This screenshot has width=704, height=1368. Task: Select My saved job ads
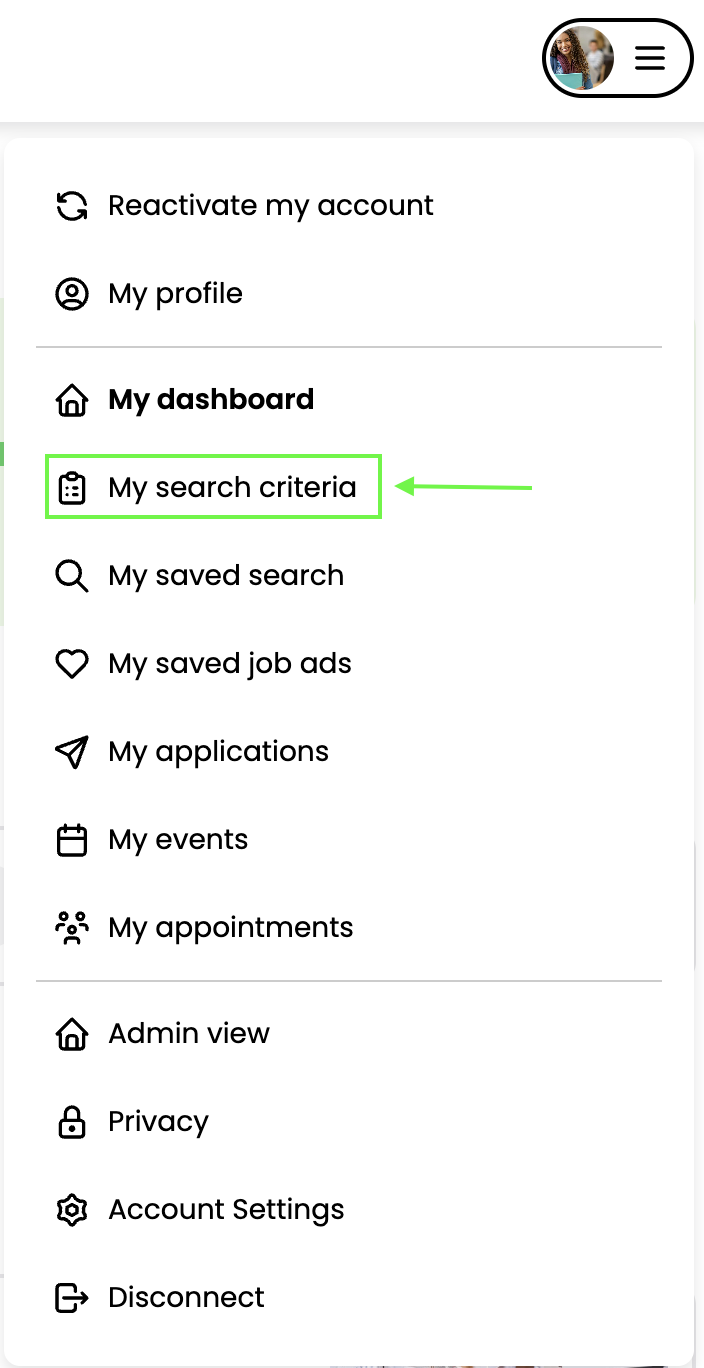(230, 664)
